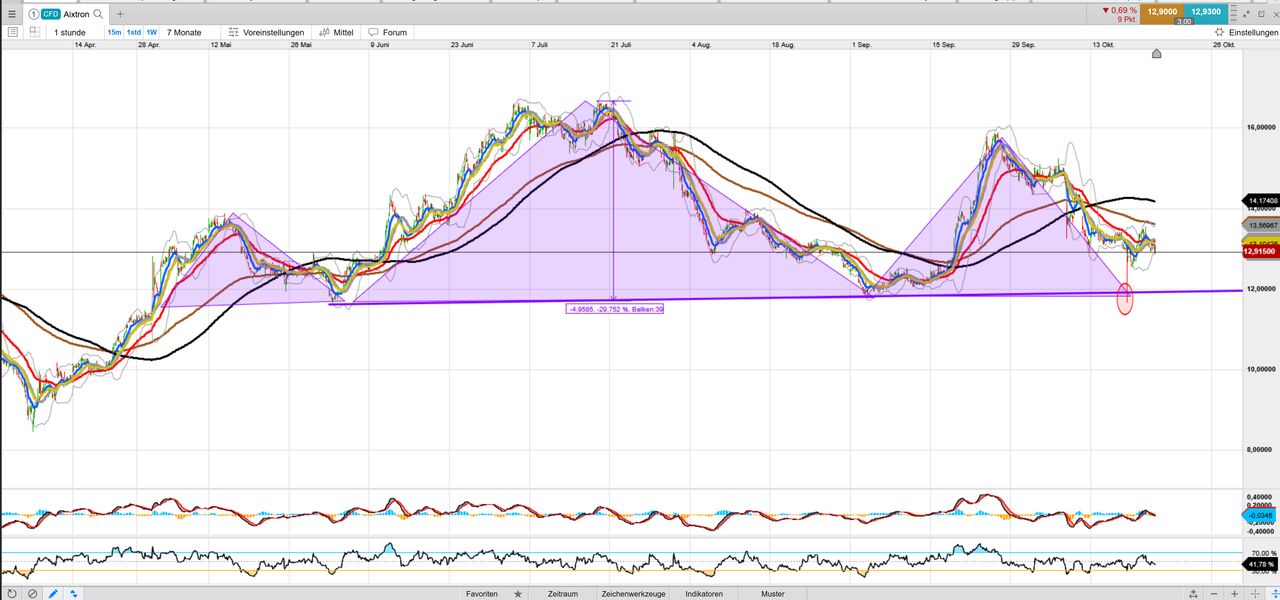1280x600 pixels.
Task: Open the 'Mittel' price type dropdown
Action: click(x=336, y=32)
